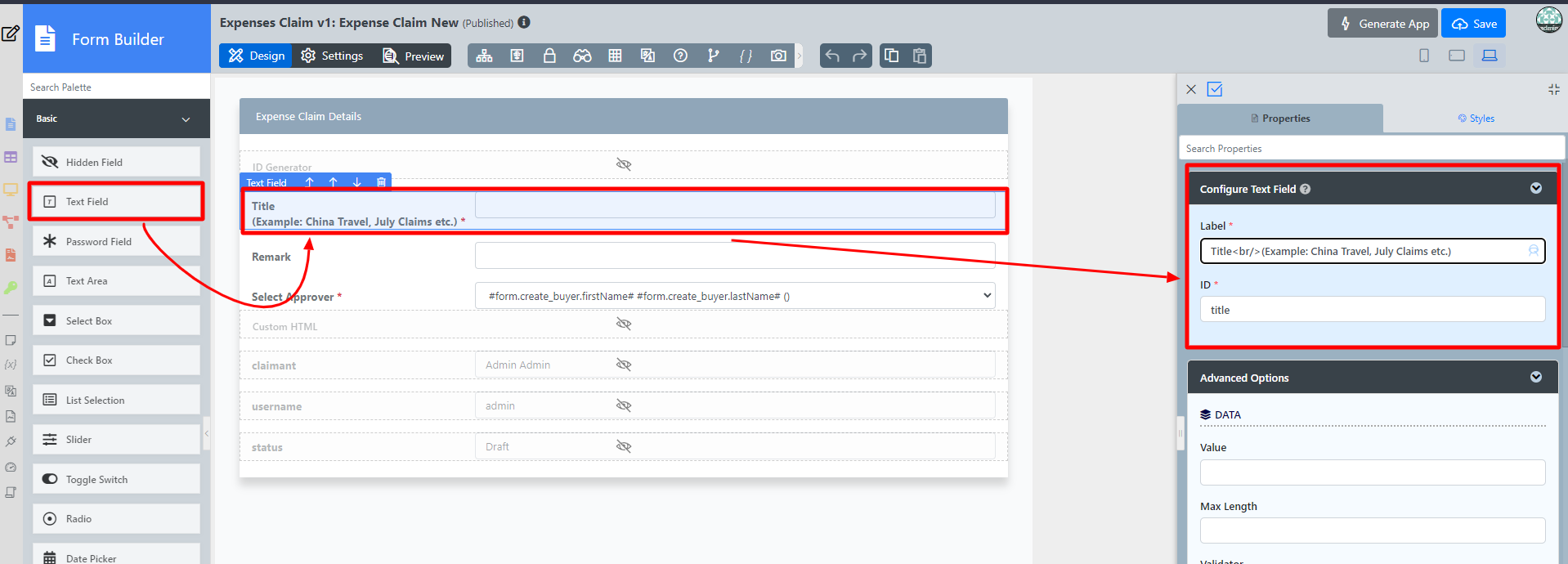Delete the selected Text Field with trash icon
1568x564 pixels.
pos(381,182)
